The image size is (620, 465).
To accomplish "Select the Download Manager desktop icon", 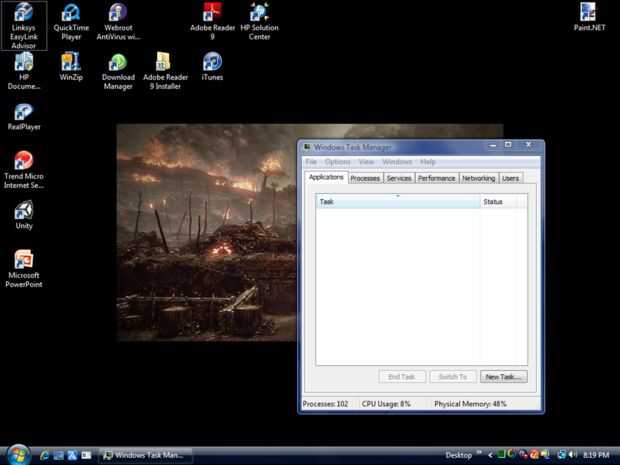I will tap(118, 71).
